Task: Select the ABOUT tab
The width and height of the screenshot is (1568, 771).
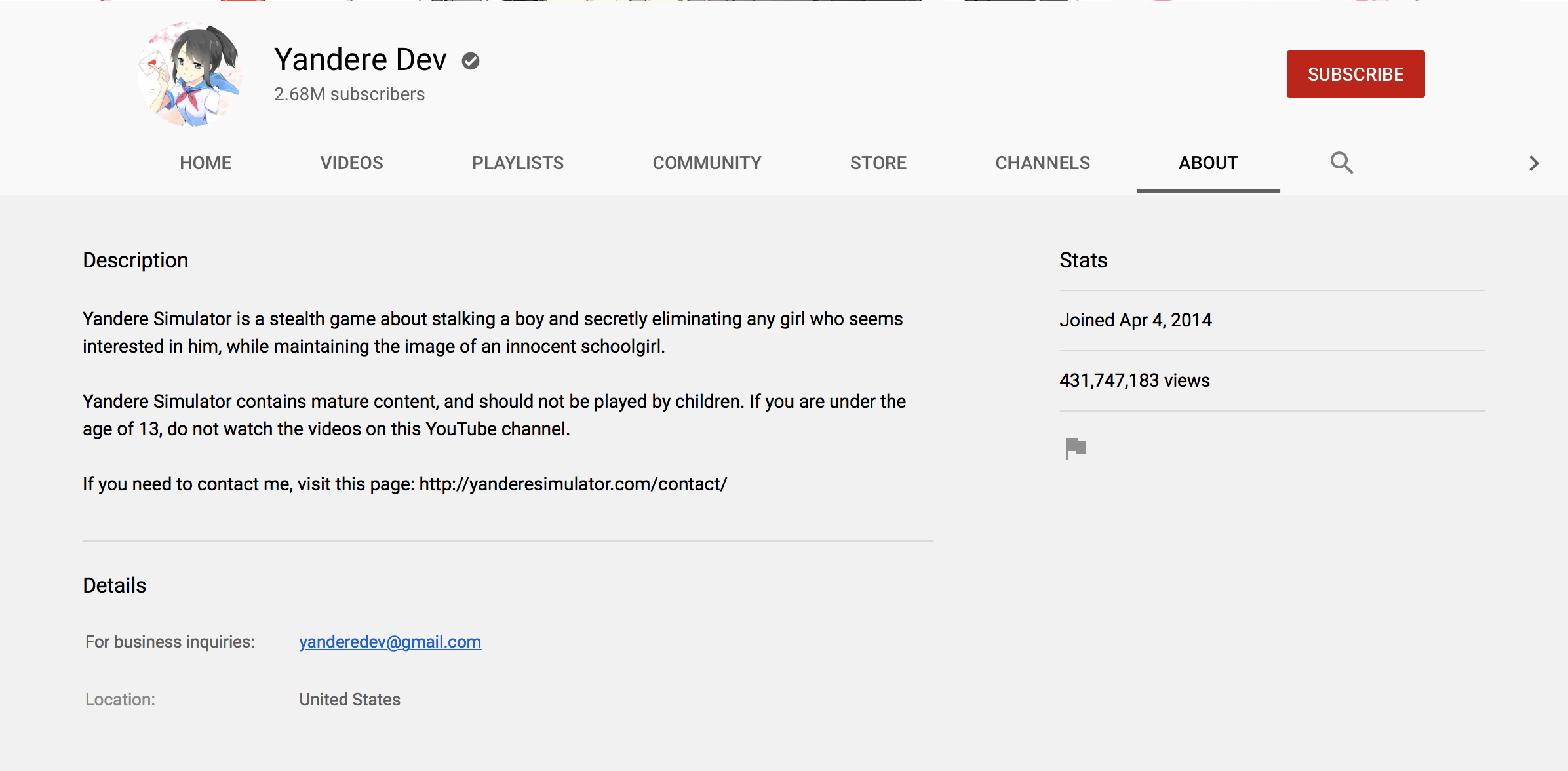Action: pos(1207,163)
